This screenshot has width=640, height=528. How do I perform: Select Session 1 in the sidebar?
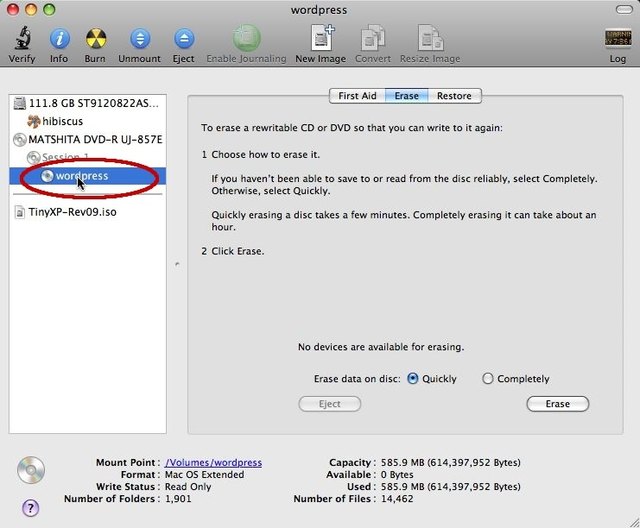click(87, 157)
